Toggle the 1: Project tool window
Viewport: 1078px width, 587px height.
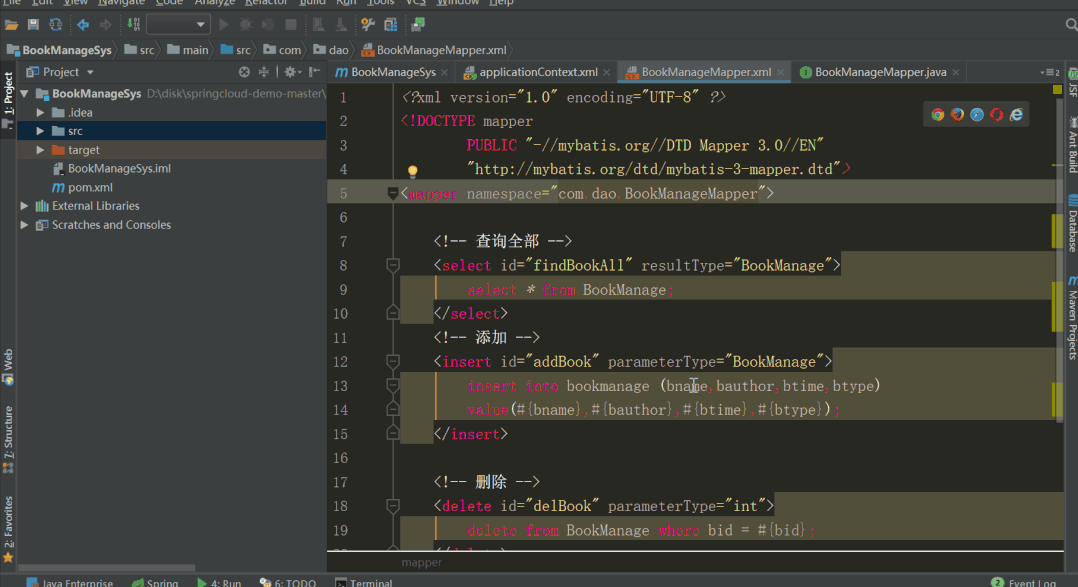point(8,100)
